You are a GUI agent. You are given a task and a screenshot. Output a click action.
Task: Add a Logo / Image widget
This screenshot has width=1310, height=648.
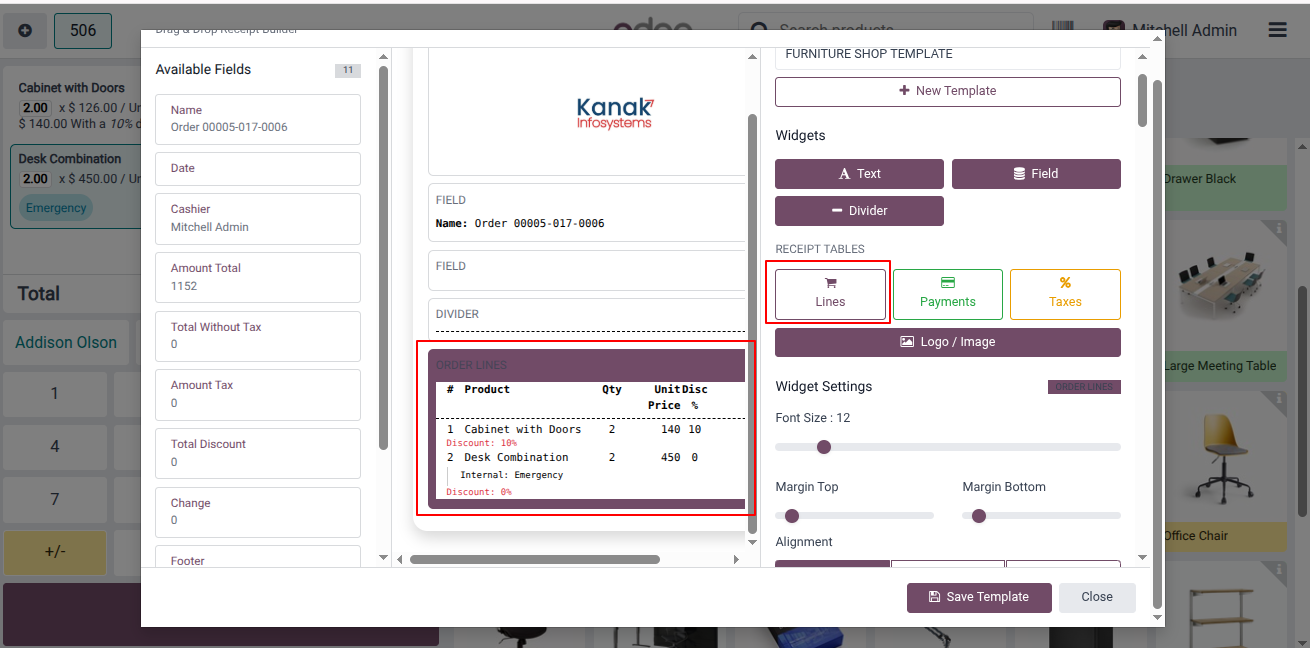948,342
